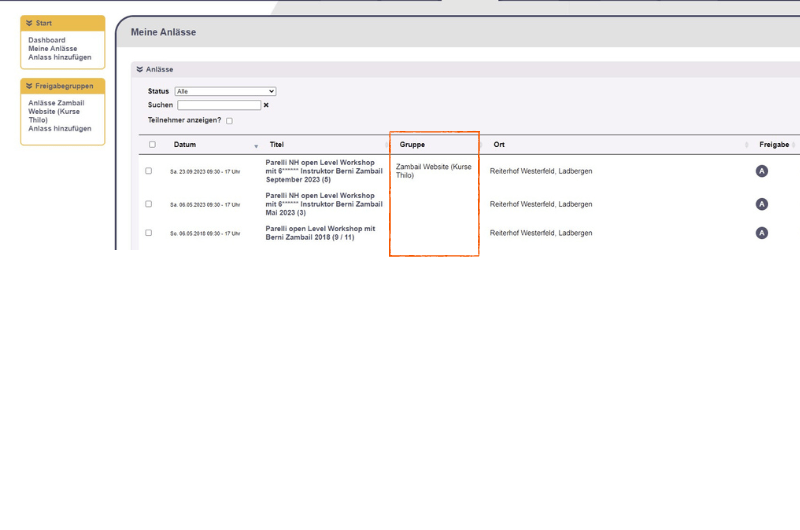Screen dimensions: 800x530
Task: Click the Freigabe badge for September 2023 workshop
Action: tap(762, 171)
